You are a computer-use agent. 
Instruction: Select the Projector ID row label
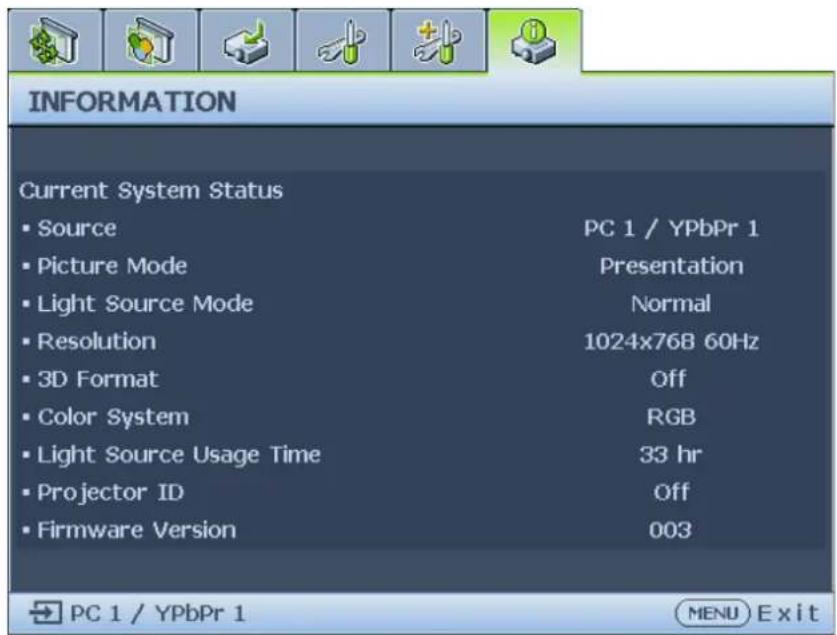pos(110,493)
